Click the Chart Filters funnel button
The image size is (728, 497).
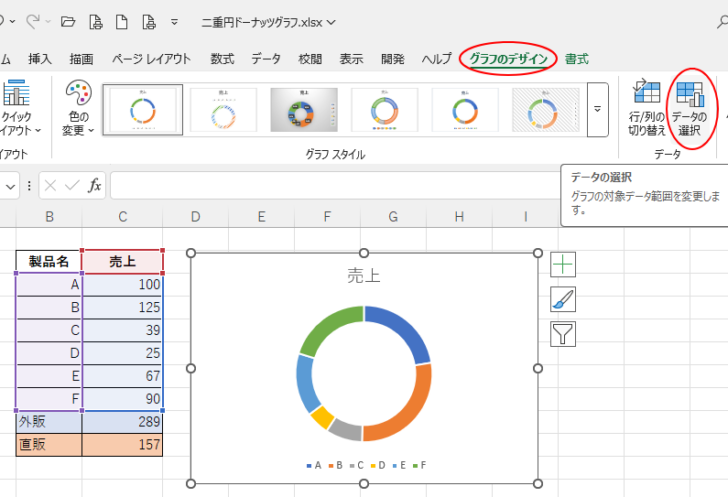coord(563,334)
